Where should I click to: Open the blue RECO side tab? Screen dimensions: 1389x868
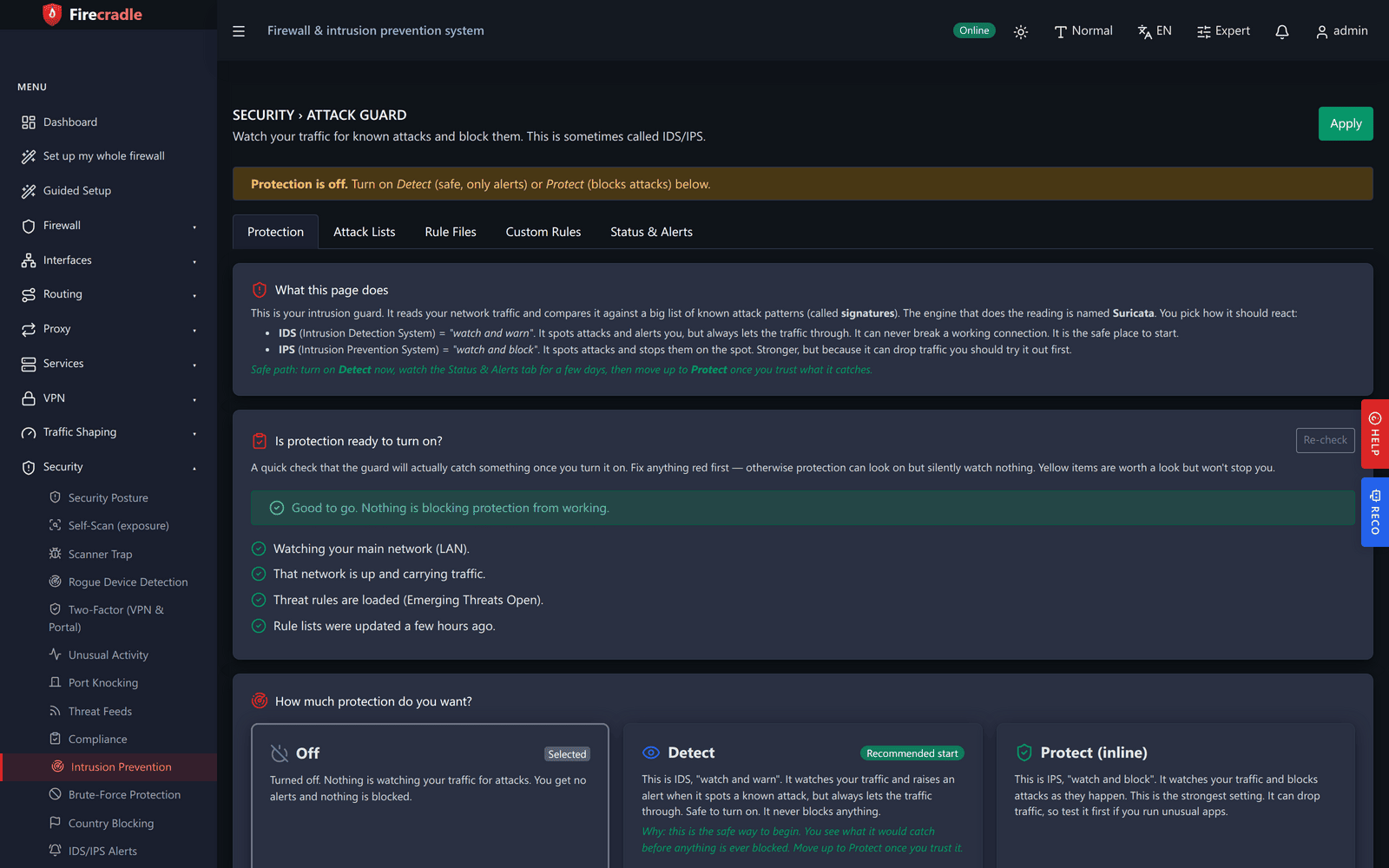pyautogui.click(x=1375, y=512)
